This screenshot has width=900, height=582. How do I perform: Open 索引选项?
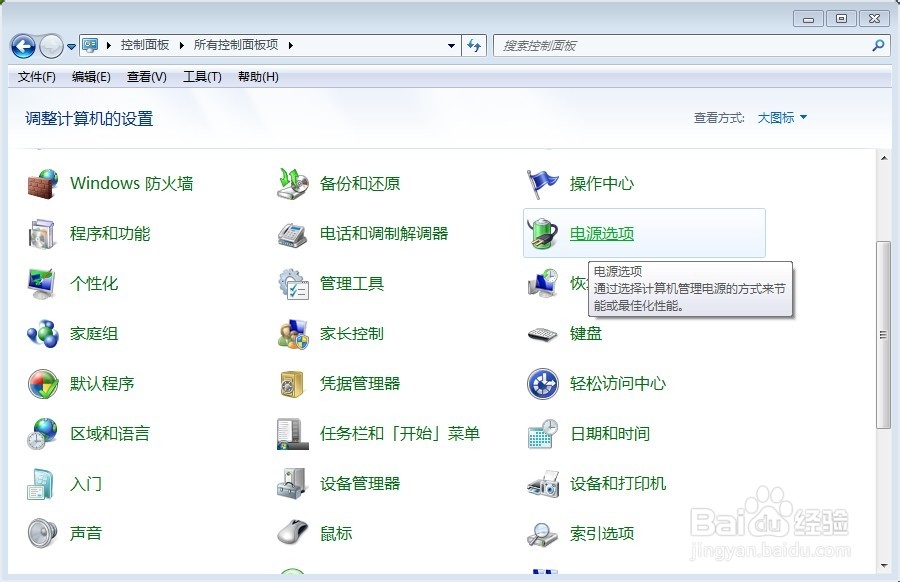coord(601,533)
